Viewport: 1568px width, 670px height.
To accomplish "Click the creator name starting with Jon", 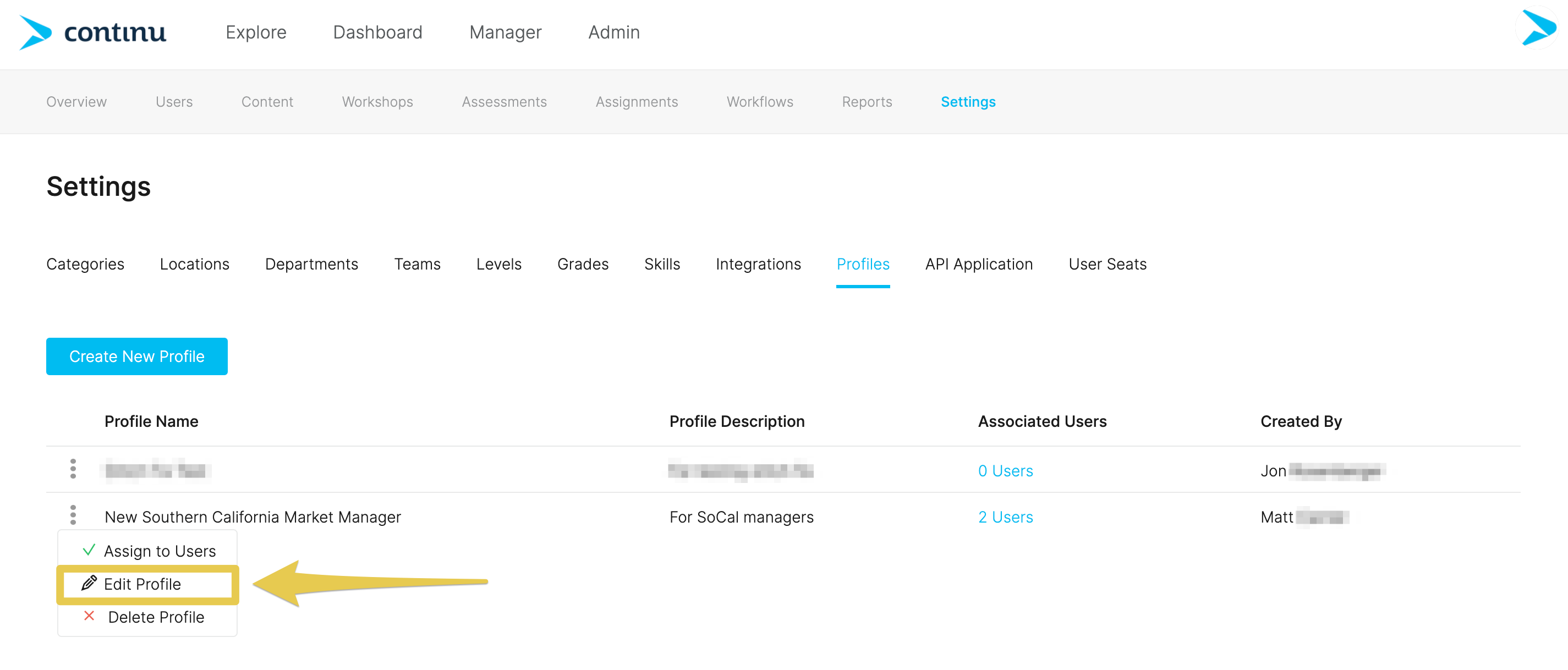I will point(1323,470).
